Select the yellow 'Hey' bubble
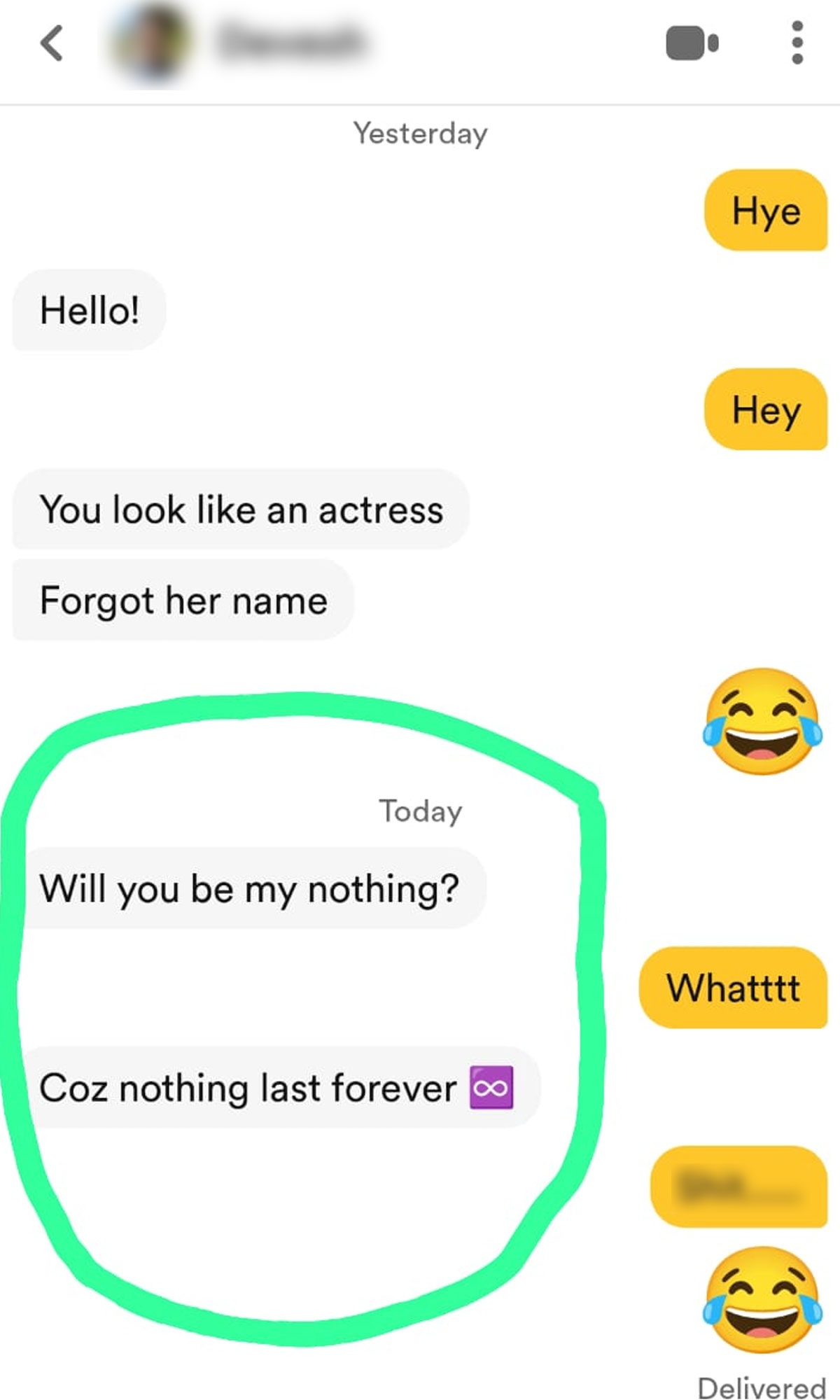This screenshot has width=840, height=1400. pyautogui.click(x=766, y=409)
